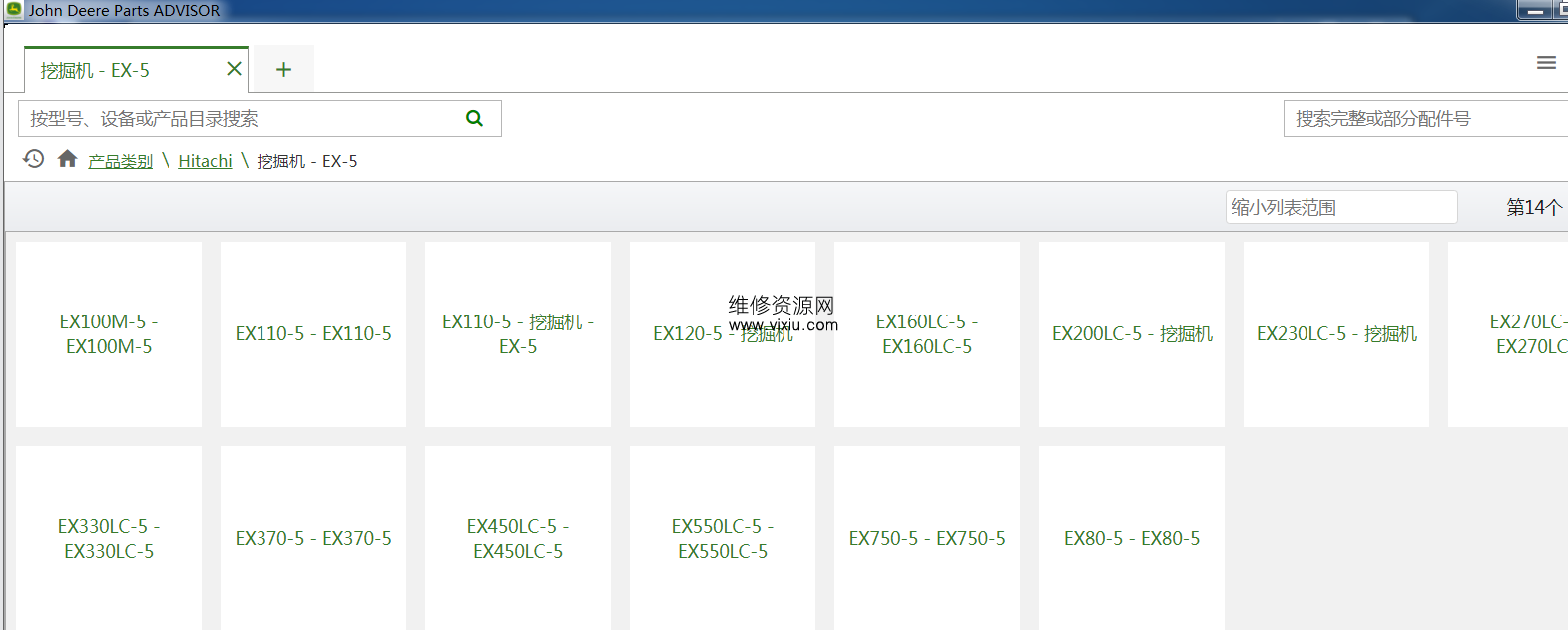Open the EX100M-5 catalog tile
The height and width of the screenshot is (630, 1568).
[109, 334]
